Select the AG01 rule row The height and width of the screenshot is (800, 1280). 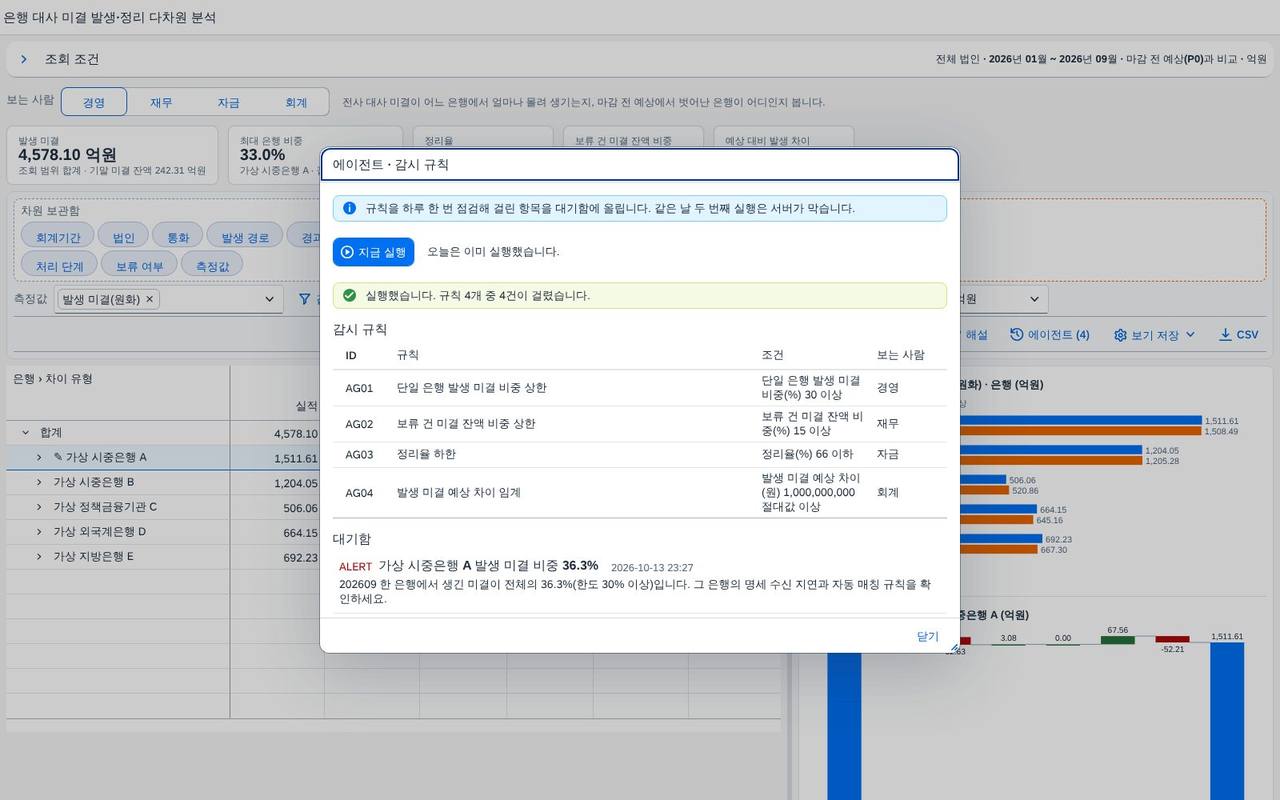point(640,388)
